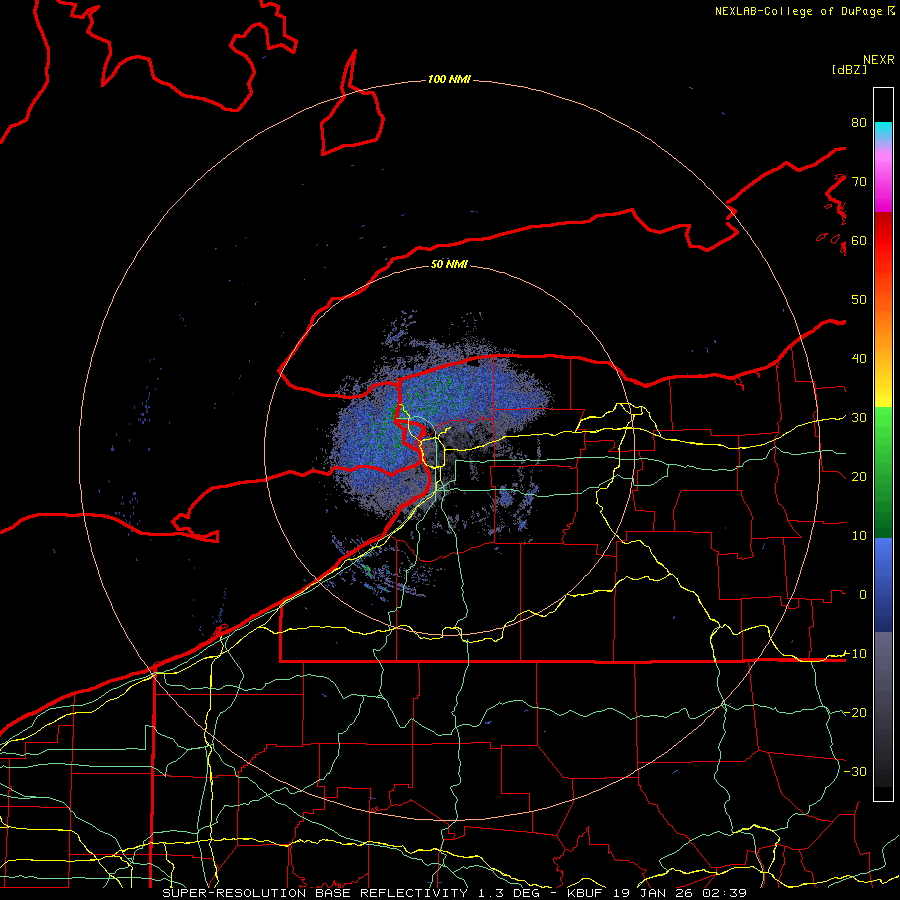Click the KBUF station identifier in caption
900x900 pixels.
tap(587, 893)
